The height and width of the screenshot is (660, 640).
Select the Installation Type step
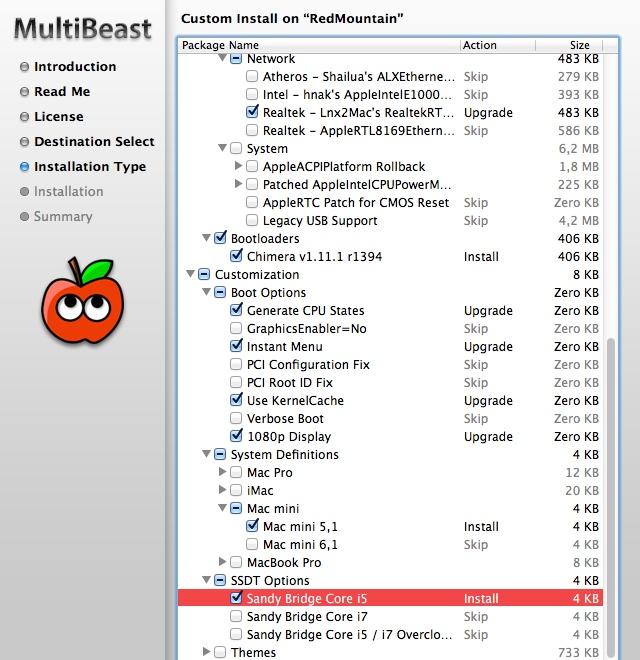tap(90, 167)
